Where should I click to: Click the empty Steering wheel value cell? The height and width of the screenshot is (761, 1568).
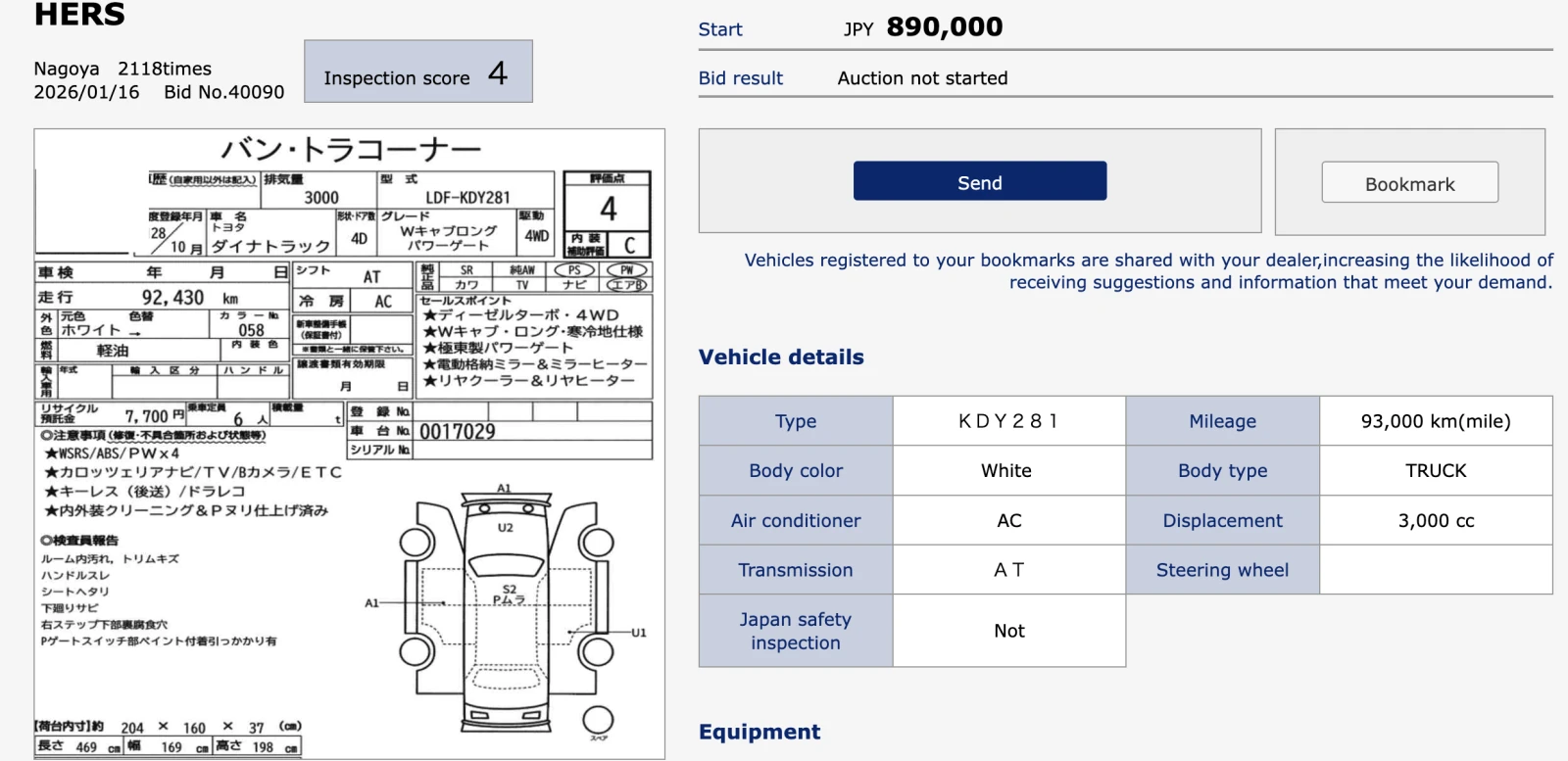point(1435,570)
